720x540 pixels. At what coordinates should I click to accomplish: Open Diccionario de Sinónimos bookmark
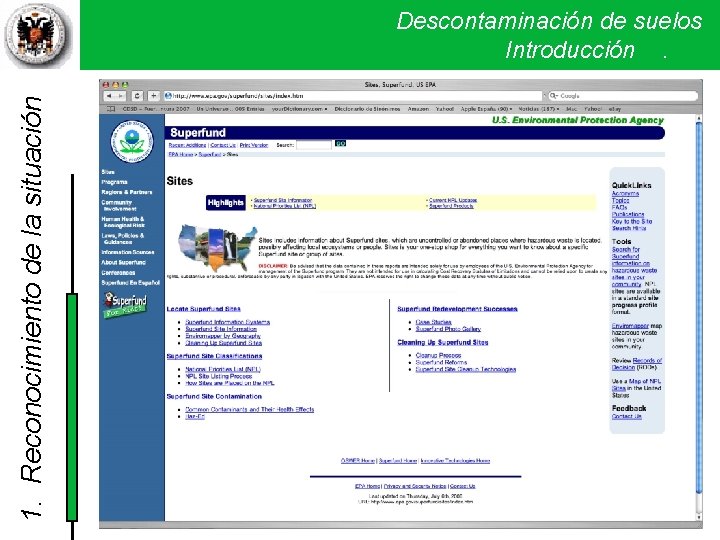pyautogui.click(x=367, y=109)
